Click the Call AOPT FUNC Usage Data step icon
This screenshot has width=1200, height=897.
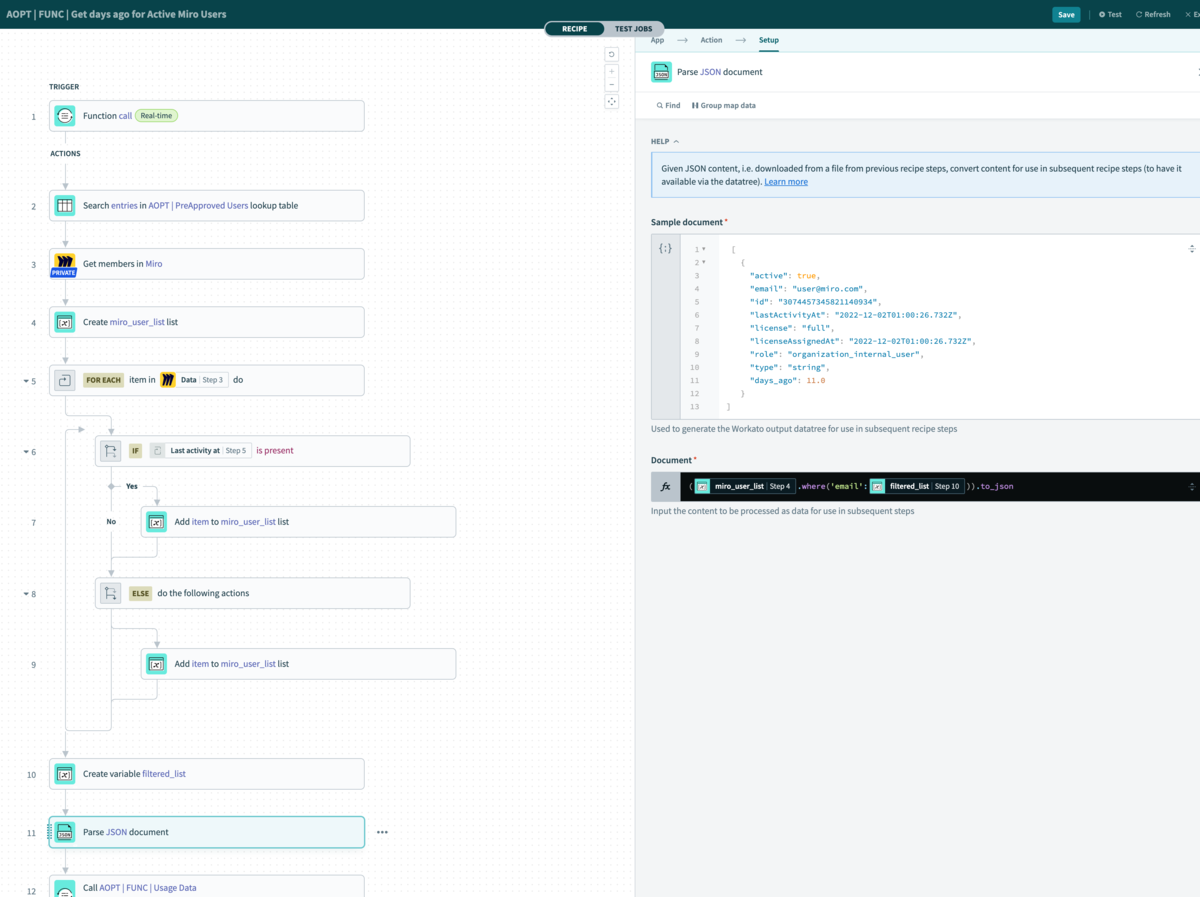tap(65, 888)
